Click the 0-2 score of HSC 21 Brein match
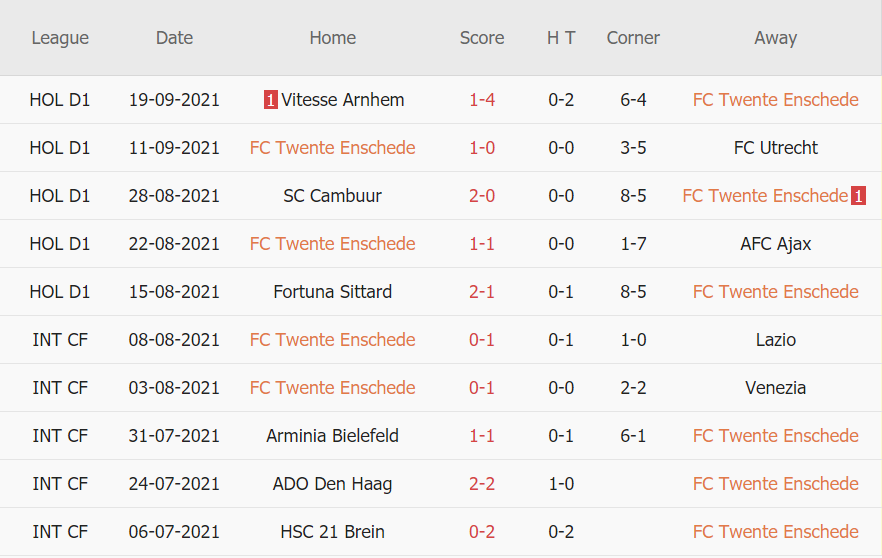Image resolution: width=882 pixels, height=558 pixels. click(x=482, y=532)
